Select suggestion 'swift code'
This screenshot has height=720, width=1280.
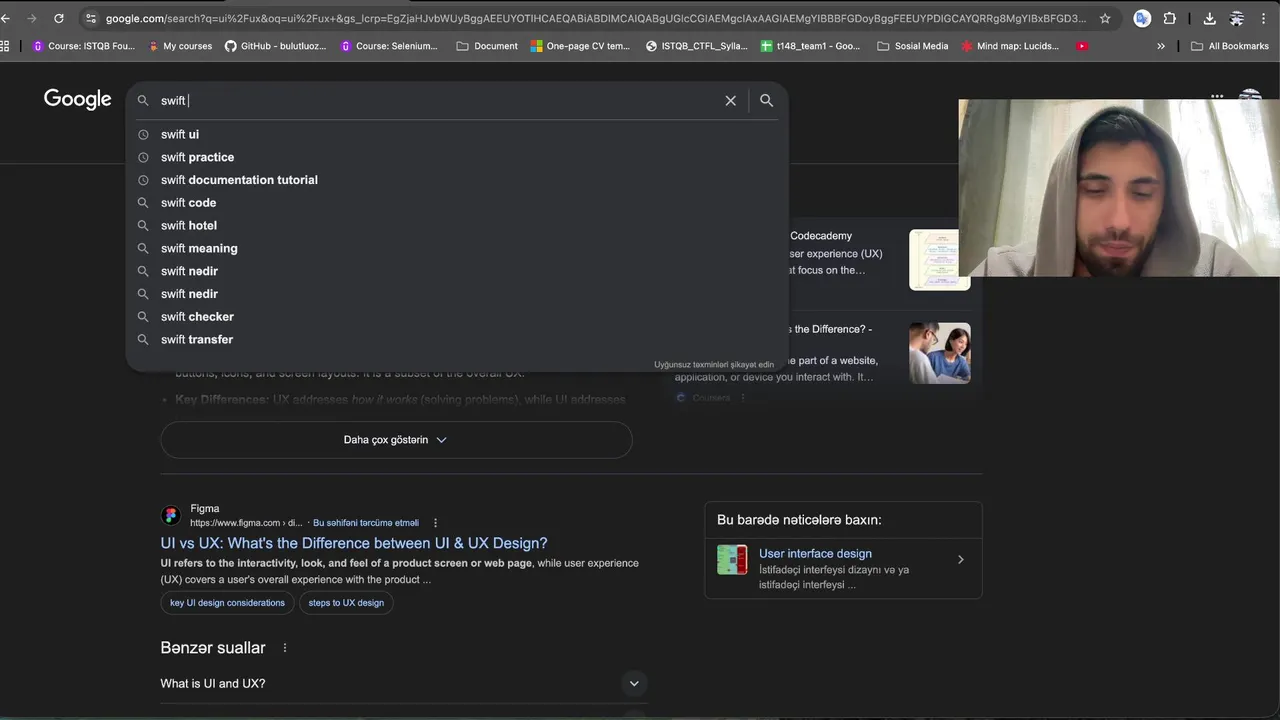coord(457,203)
